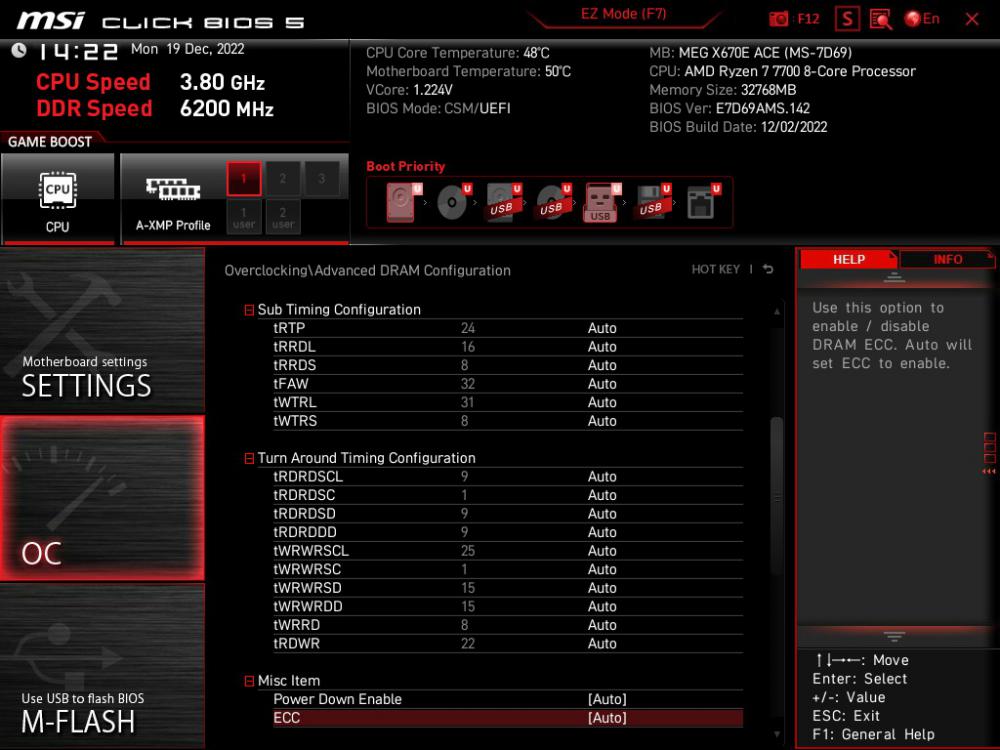Switch to the INFO tab
1000x750 pixels.
coord(947,260)
